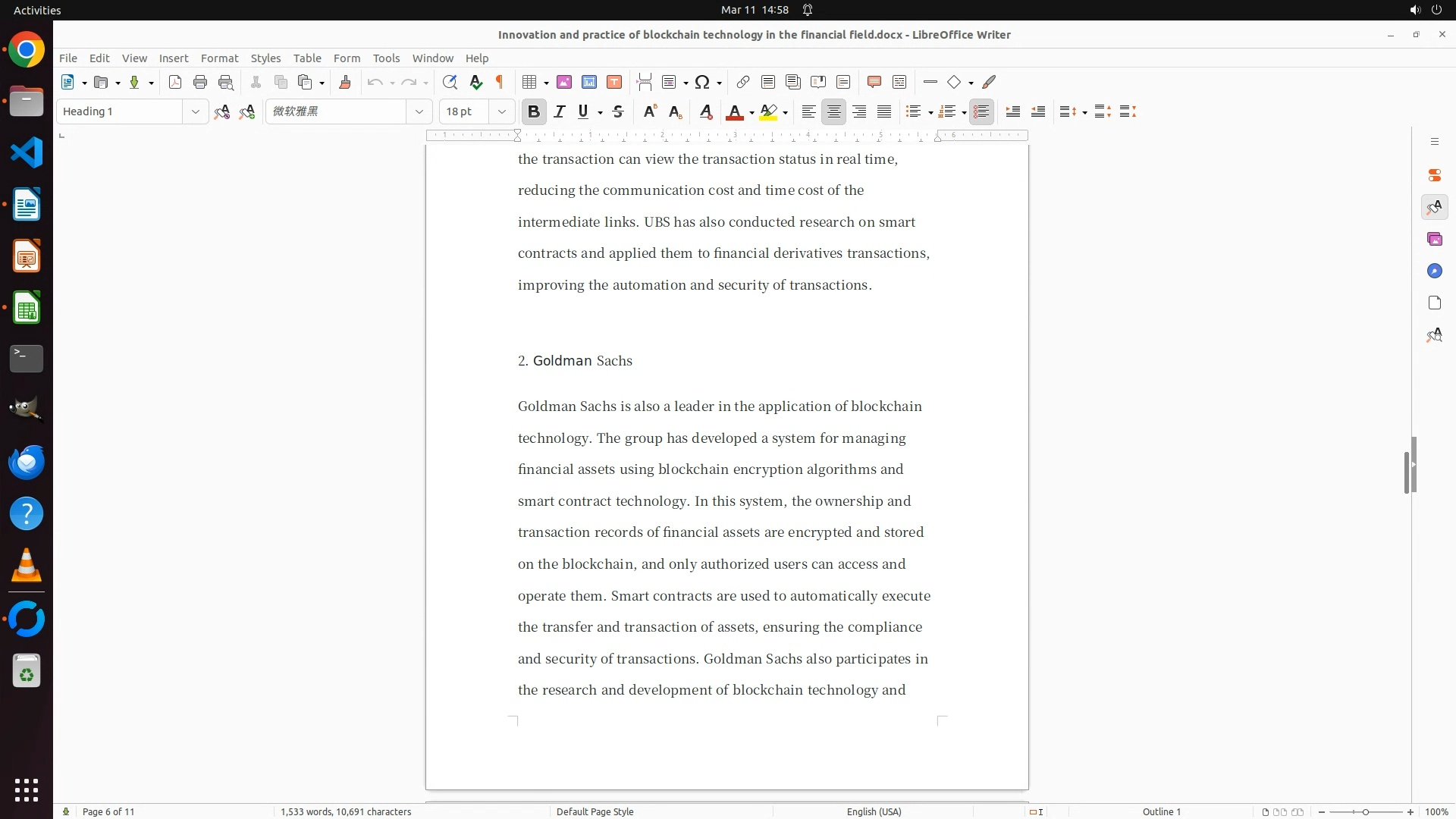Open Find & Replace tool
The width and height of the screenshot is (1456, 819).
(x=450, y=83)
